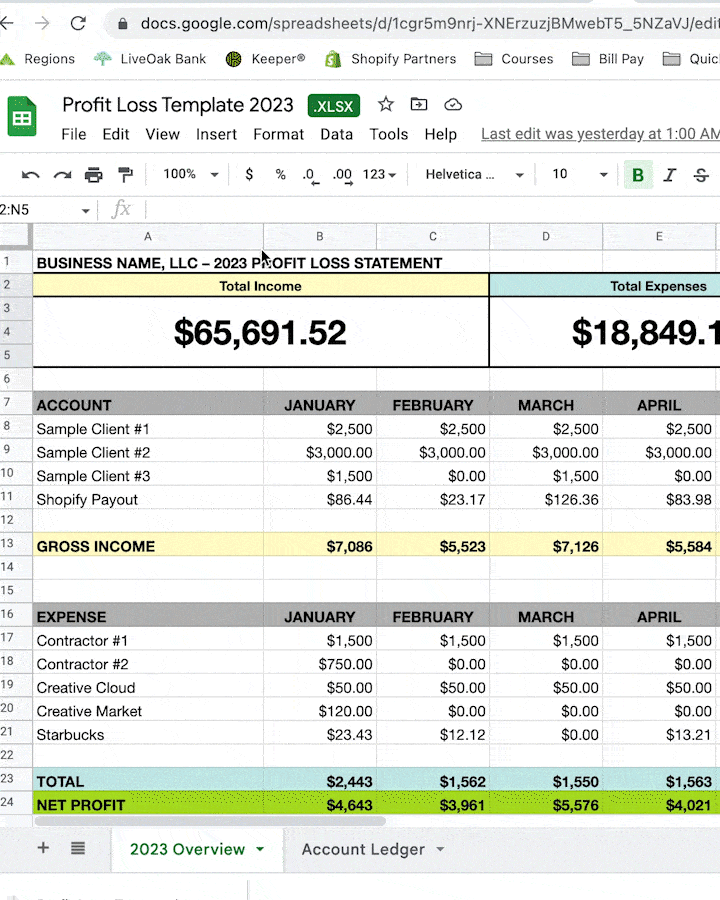This screenshot has height=900, width=720.
Task: Open the Regions bookmark
Action: [x=38, y=59]
